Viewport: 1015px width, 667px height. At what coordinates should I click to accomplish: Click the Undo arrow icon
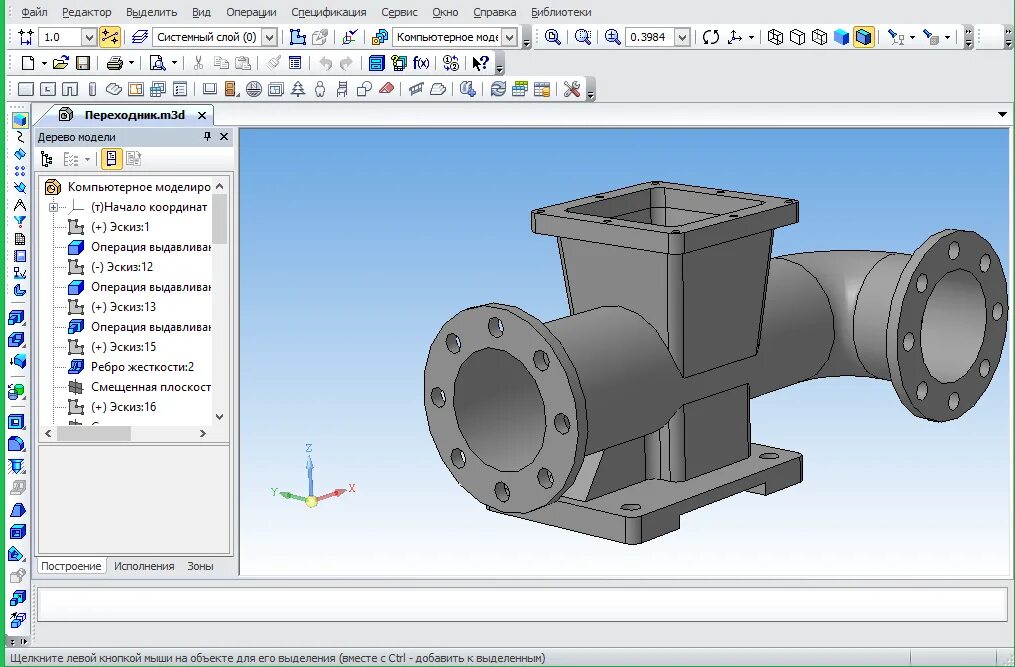pos(326,63)
